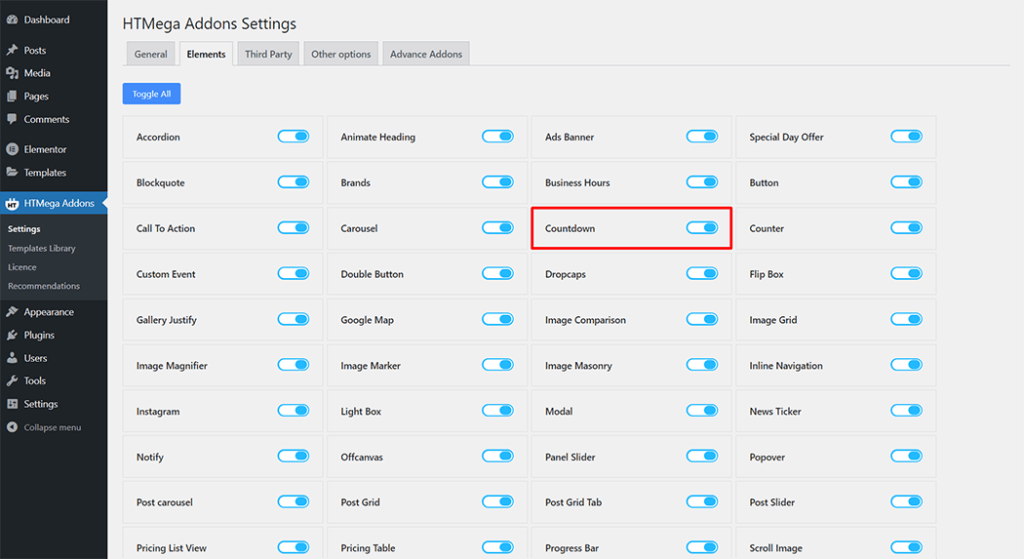Open the General settings tab

(x=151, y=54)
